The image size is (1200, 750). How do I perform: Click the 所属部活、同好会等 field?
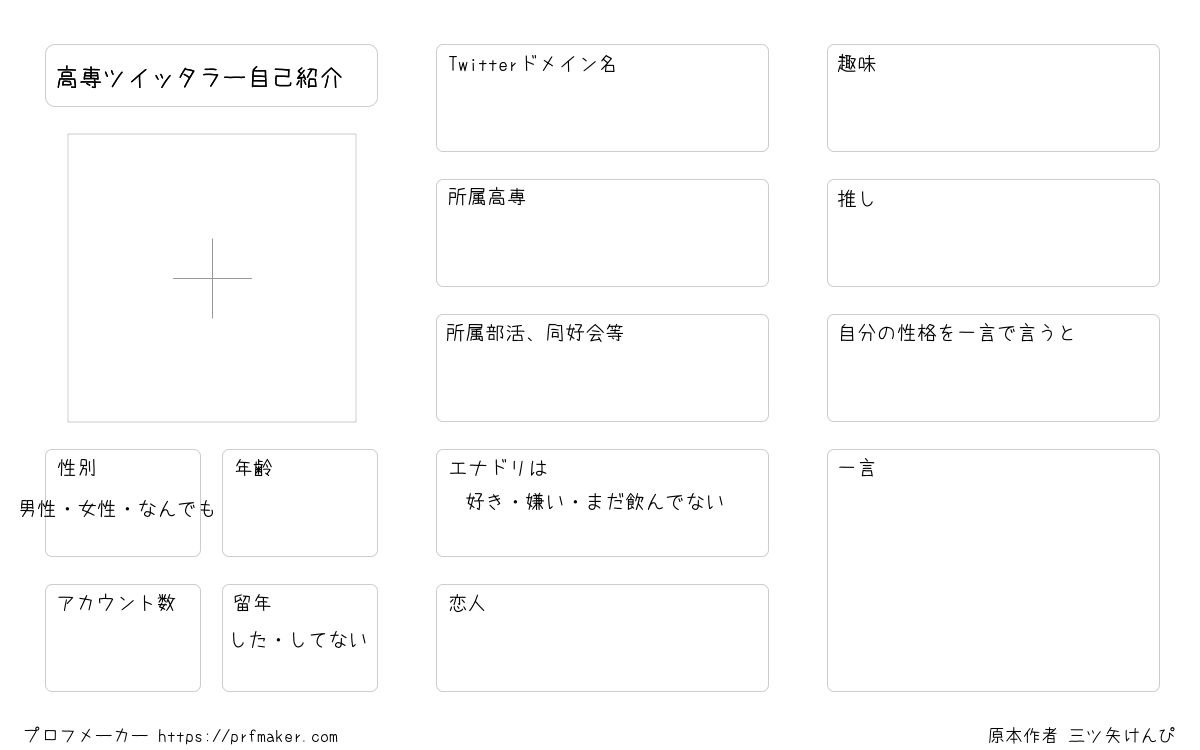click(x=602, y=368)
